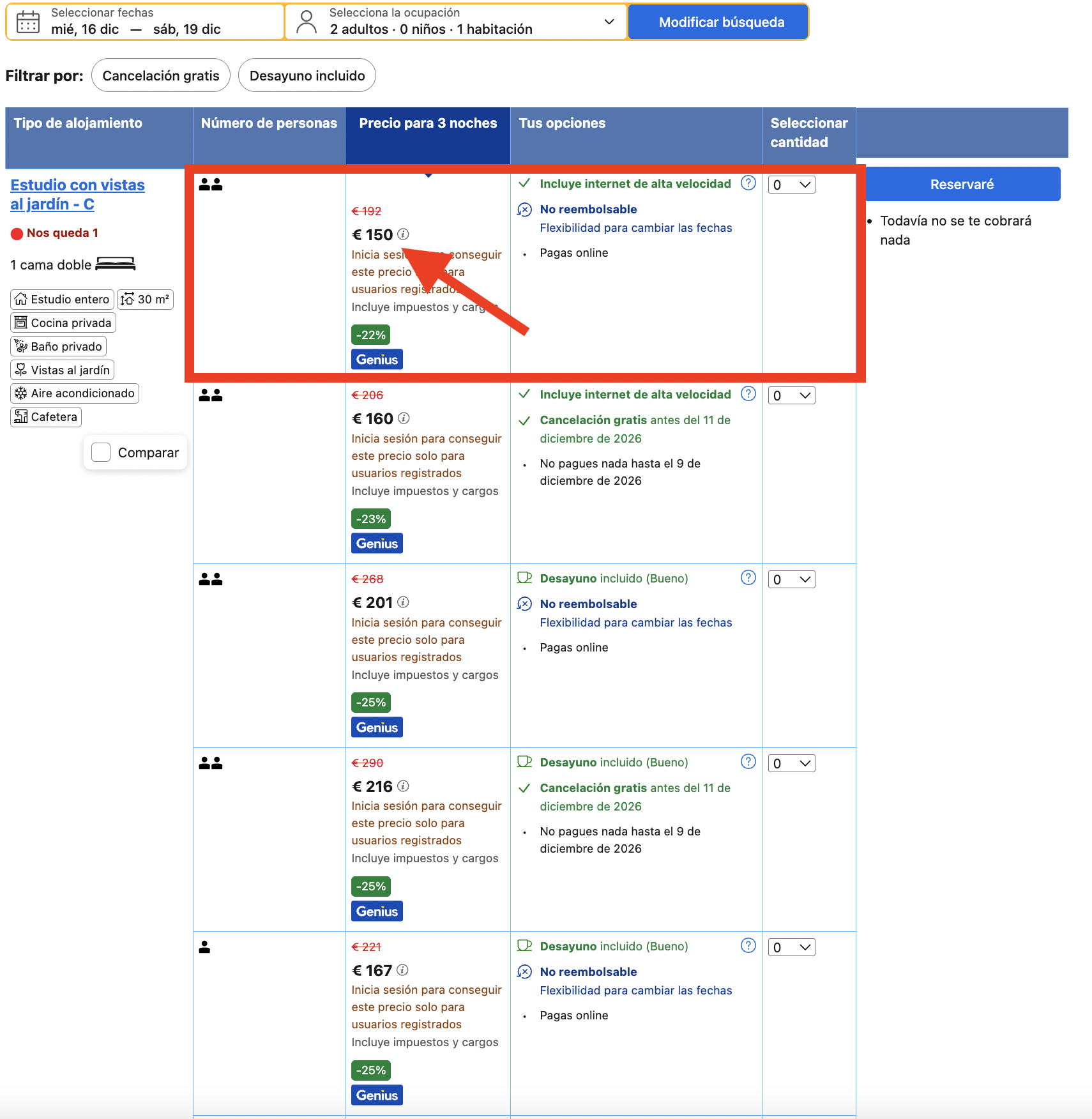Click the calendar icon for date selection
Screen dimensions: 1092x1119
click(28, 22)
